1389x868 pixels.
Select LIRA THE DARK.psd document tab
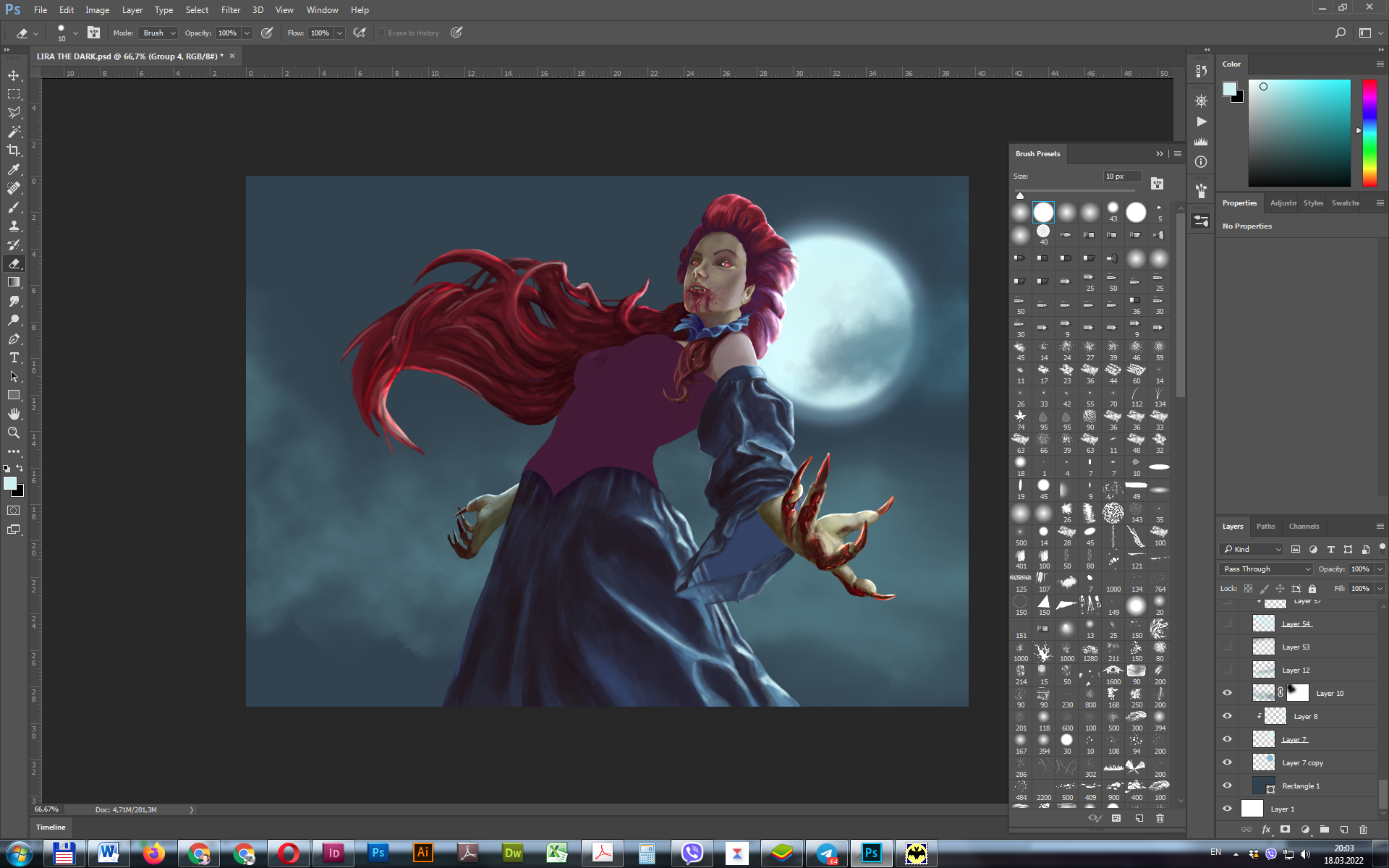click(x=130, y=56)
